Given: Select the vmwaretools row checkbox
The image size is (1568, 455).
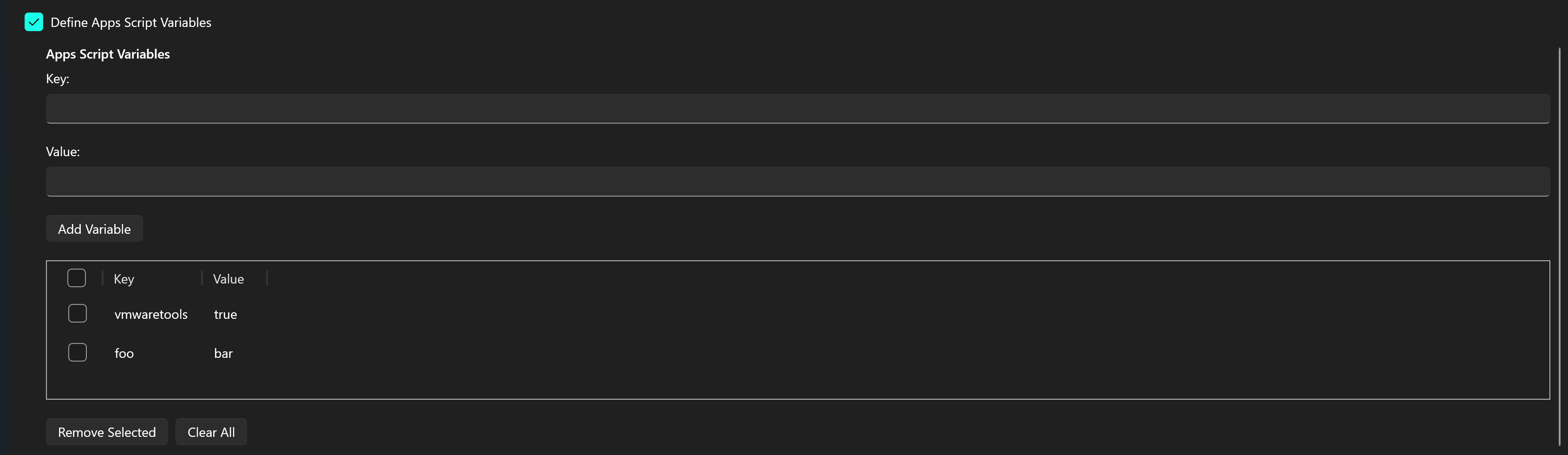Looking at the screenshot, I should pos(77,313).
